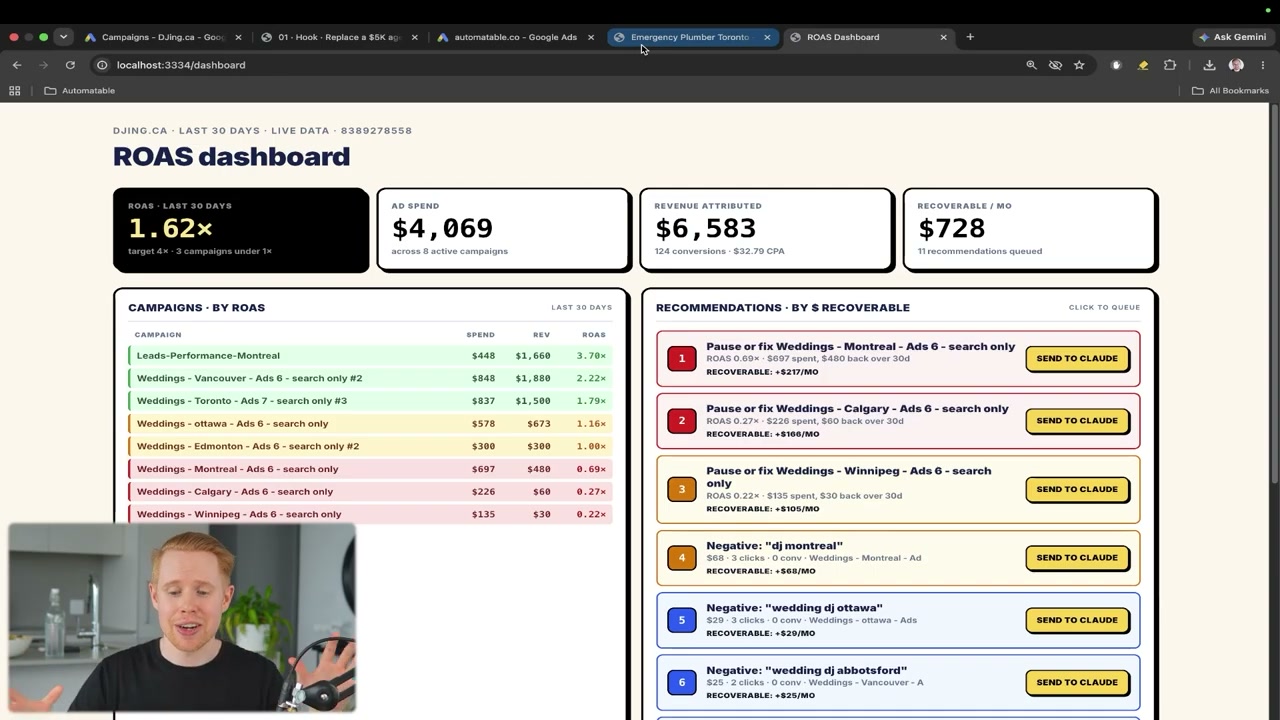
Task: Click the ROAS 1.62× summary card
Action: pyautogui.click(x=241, y=230)
